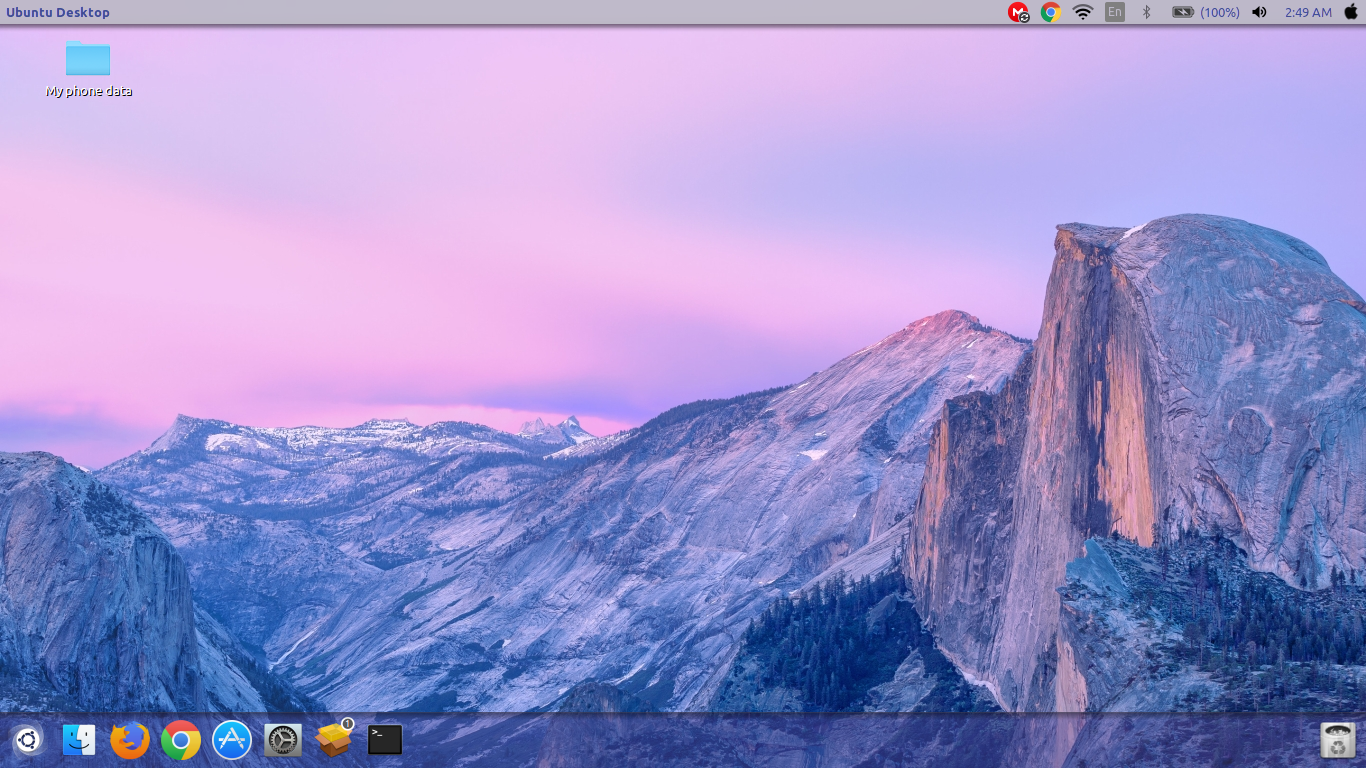Image resolution: width=1366 pixels, height=768 pixels.
Task: Open the My phone data folder
Action: [x=88, y=58]
